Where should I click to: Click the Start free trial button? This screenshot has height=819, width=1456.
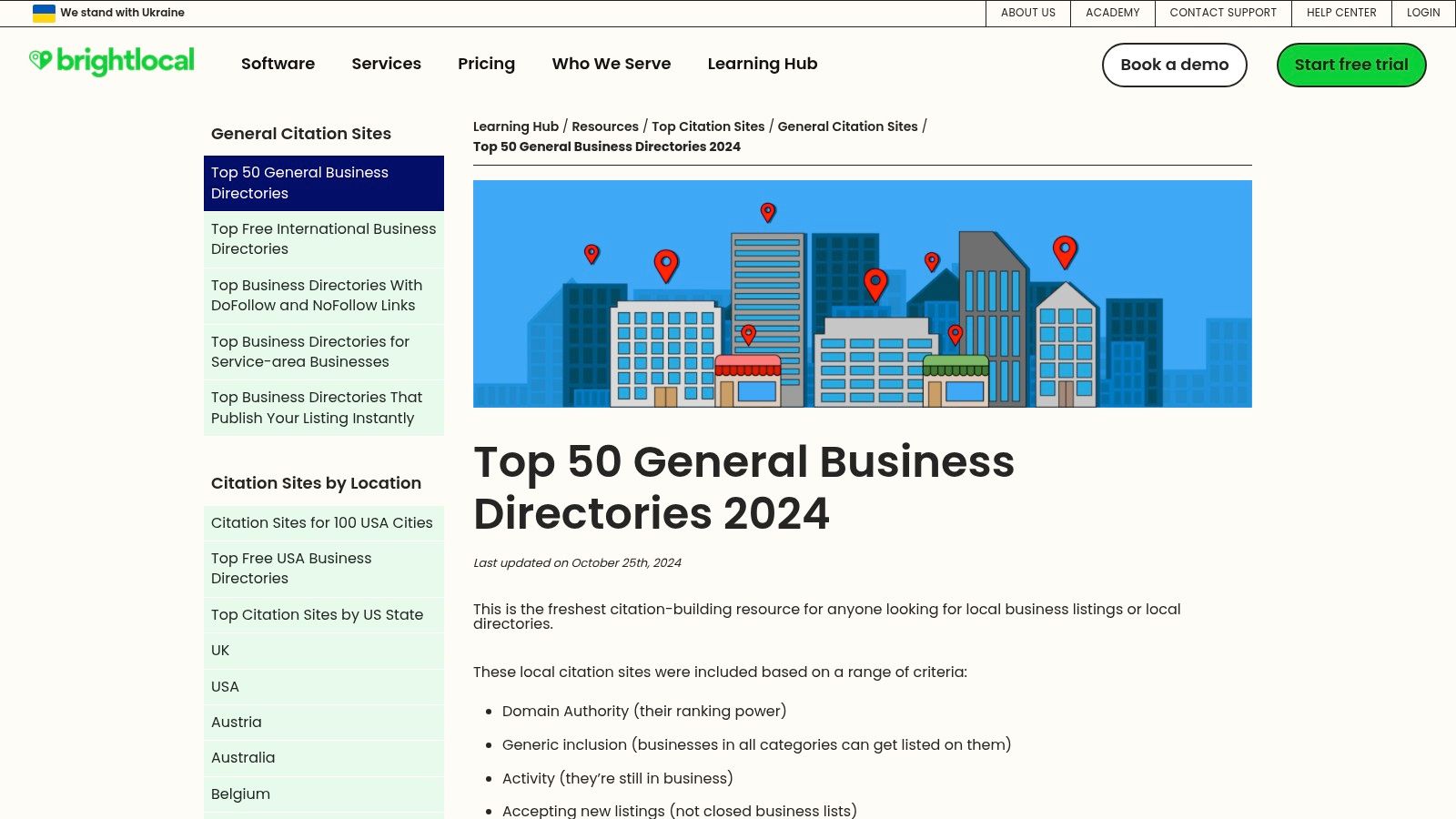pos(1351,65)
